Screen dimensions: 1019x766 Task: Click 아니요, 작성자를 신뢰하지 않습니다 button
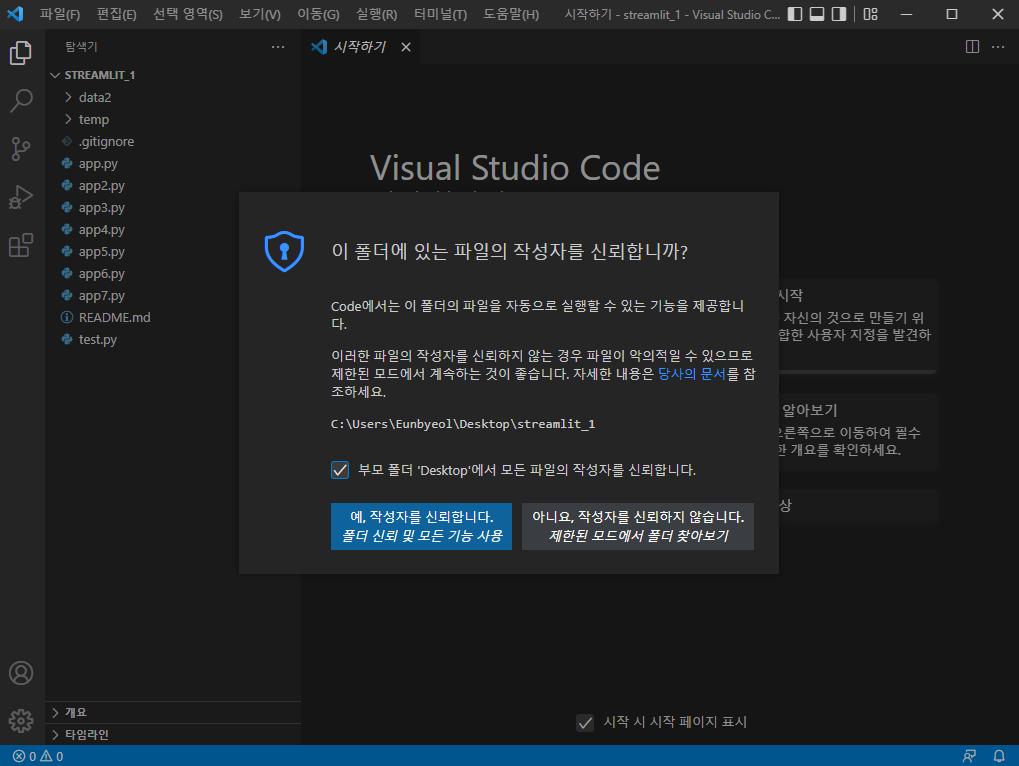click(x=638, y=526)
